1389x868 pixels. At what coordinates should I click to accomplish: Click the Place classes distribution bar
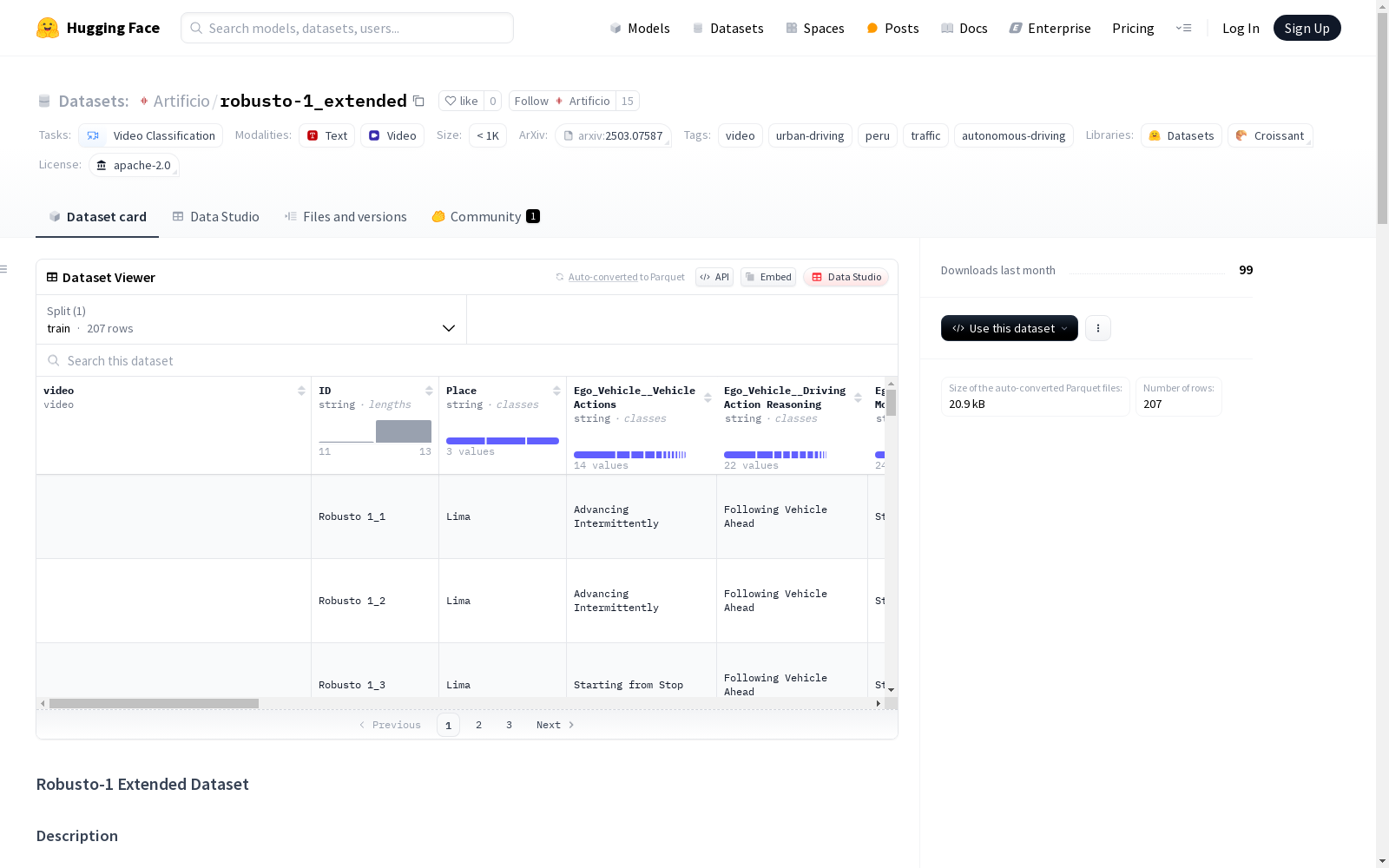click(x=503, y=441)
